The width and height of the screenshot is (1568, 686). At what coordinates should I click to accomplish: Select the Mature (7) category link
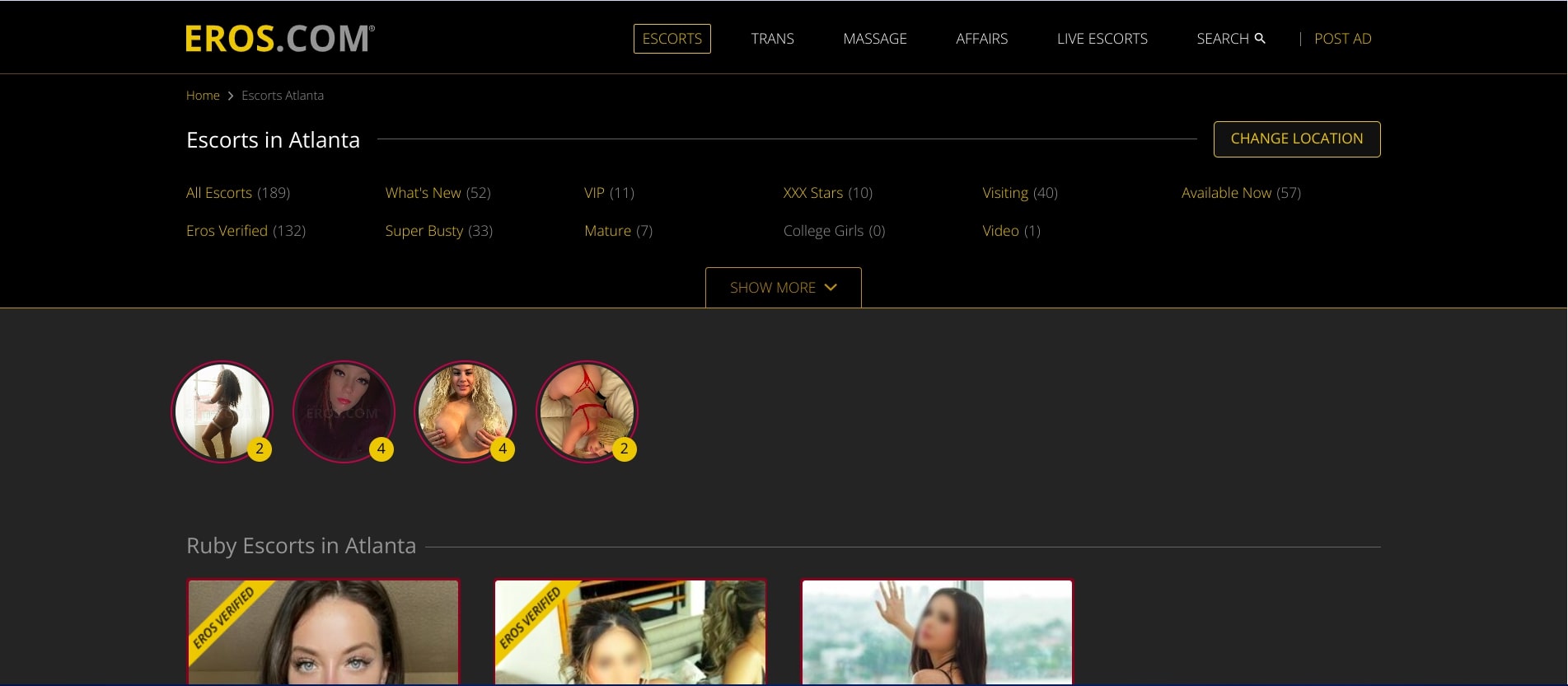[x=619, y=231]
